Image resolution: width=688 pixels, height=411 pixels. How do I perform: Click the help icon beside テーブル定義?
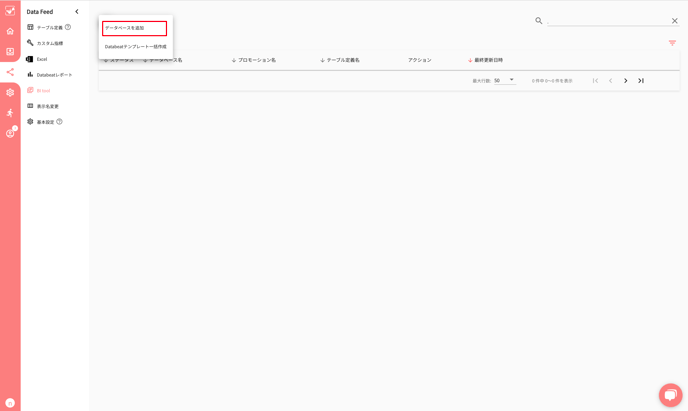click(68, 27)
